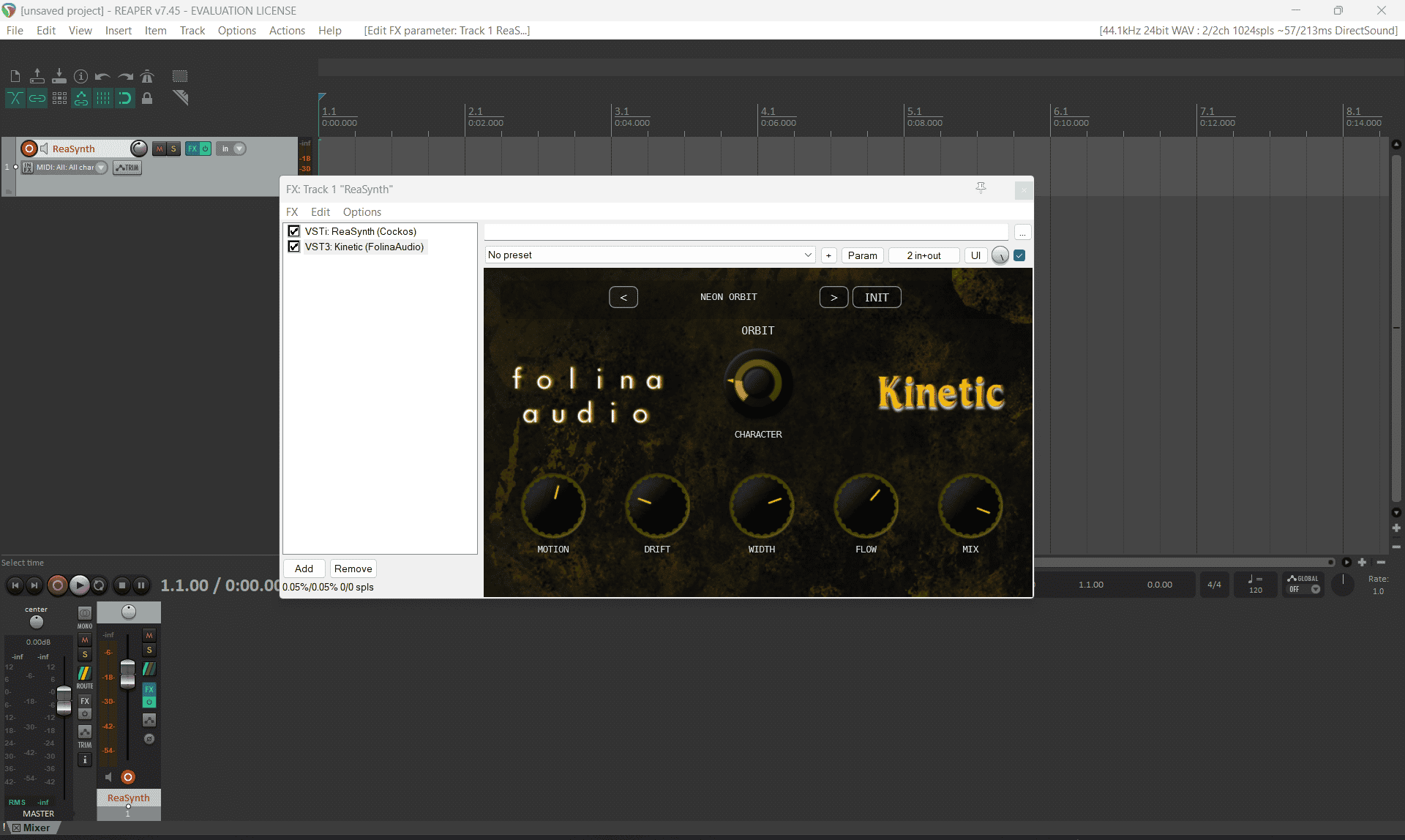
Task: Click the transport stop button
Action: tap(122, 585)
